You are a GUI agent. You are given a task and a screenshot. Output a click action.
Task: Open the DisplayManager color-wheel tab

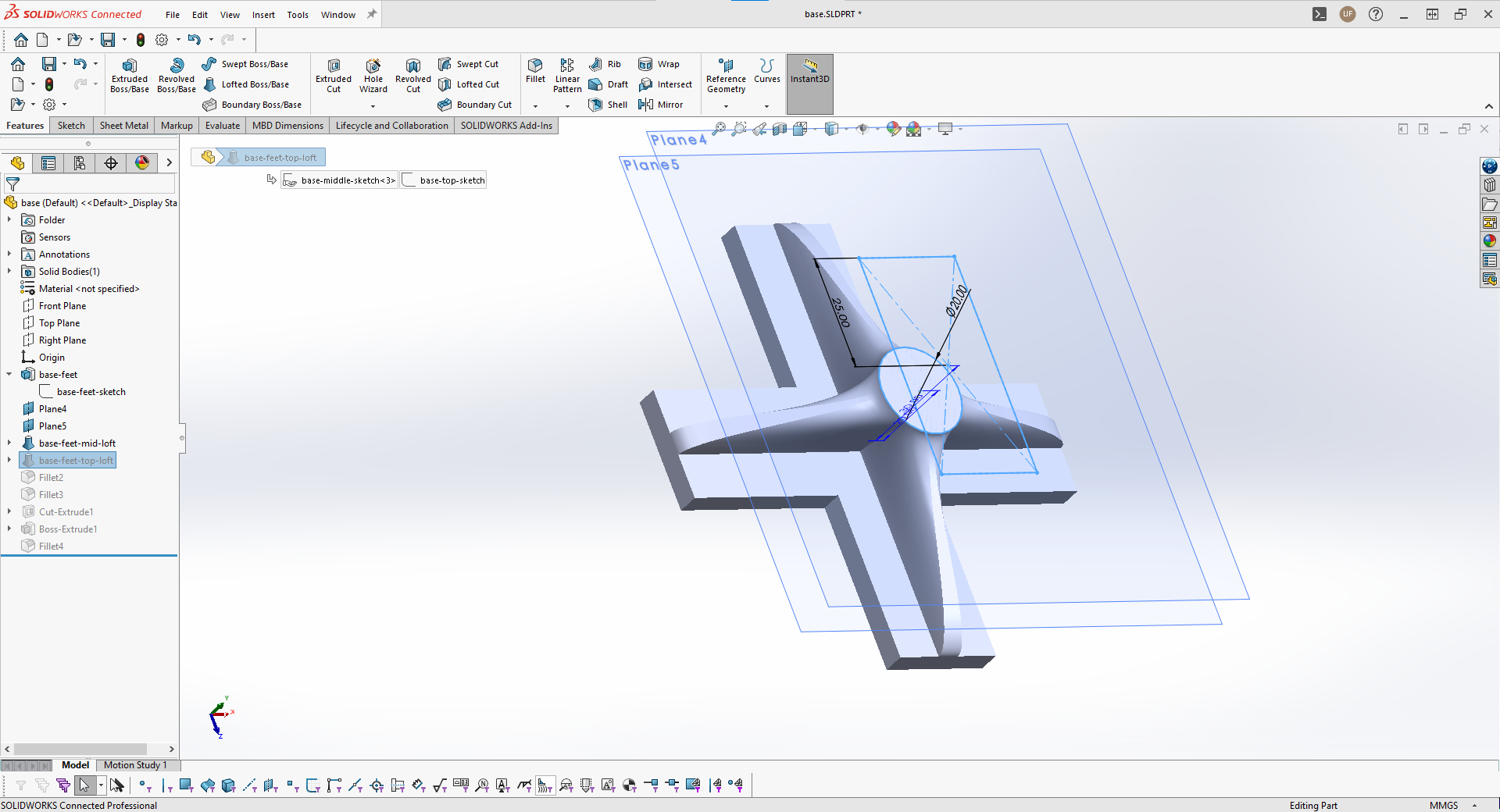(141, 162)
